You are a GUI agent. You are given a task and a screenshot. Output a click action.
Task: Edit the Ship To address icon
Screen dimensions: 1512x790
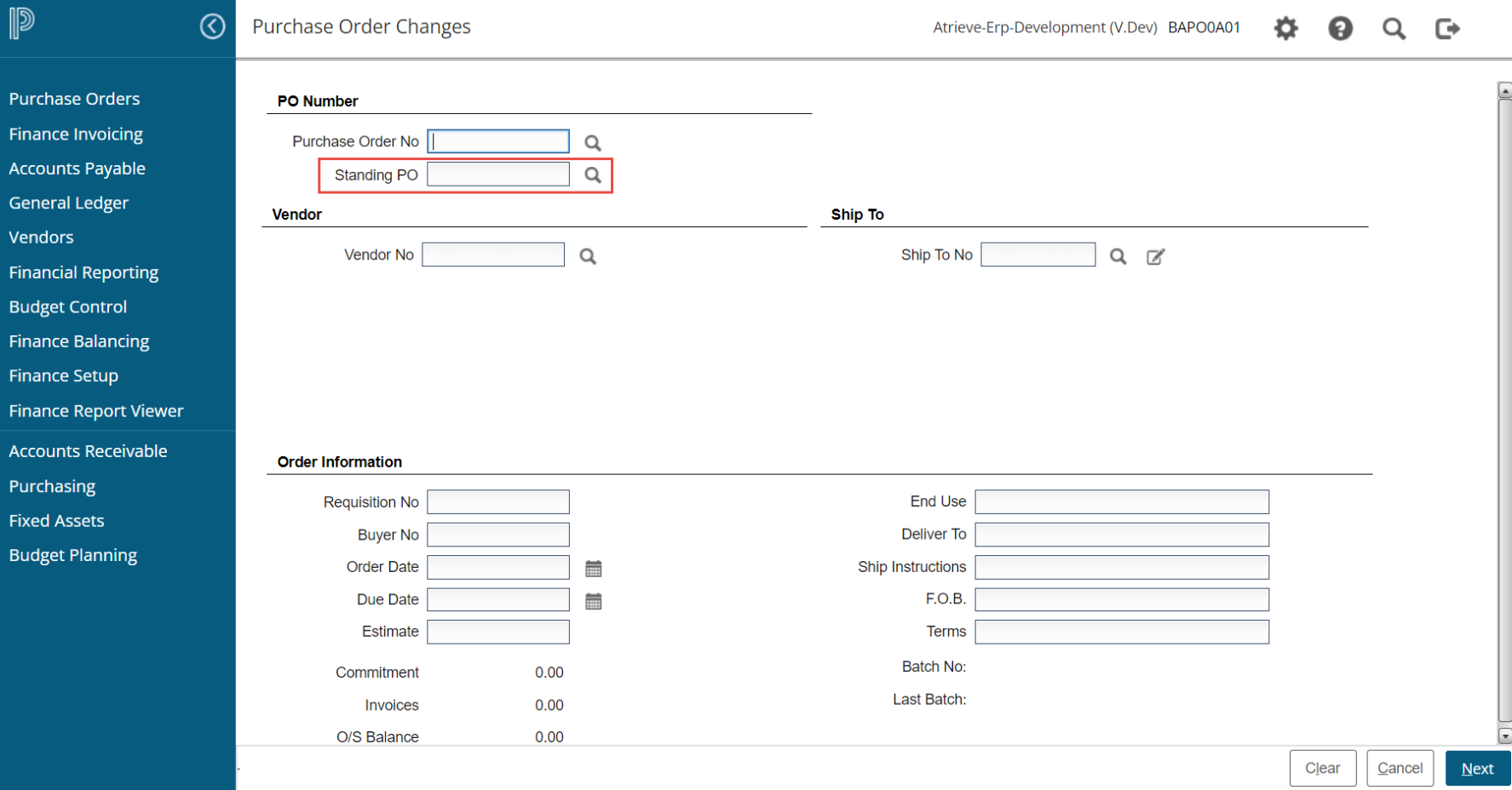[1155, 256]
